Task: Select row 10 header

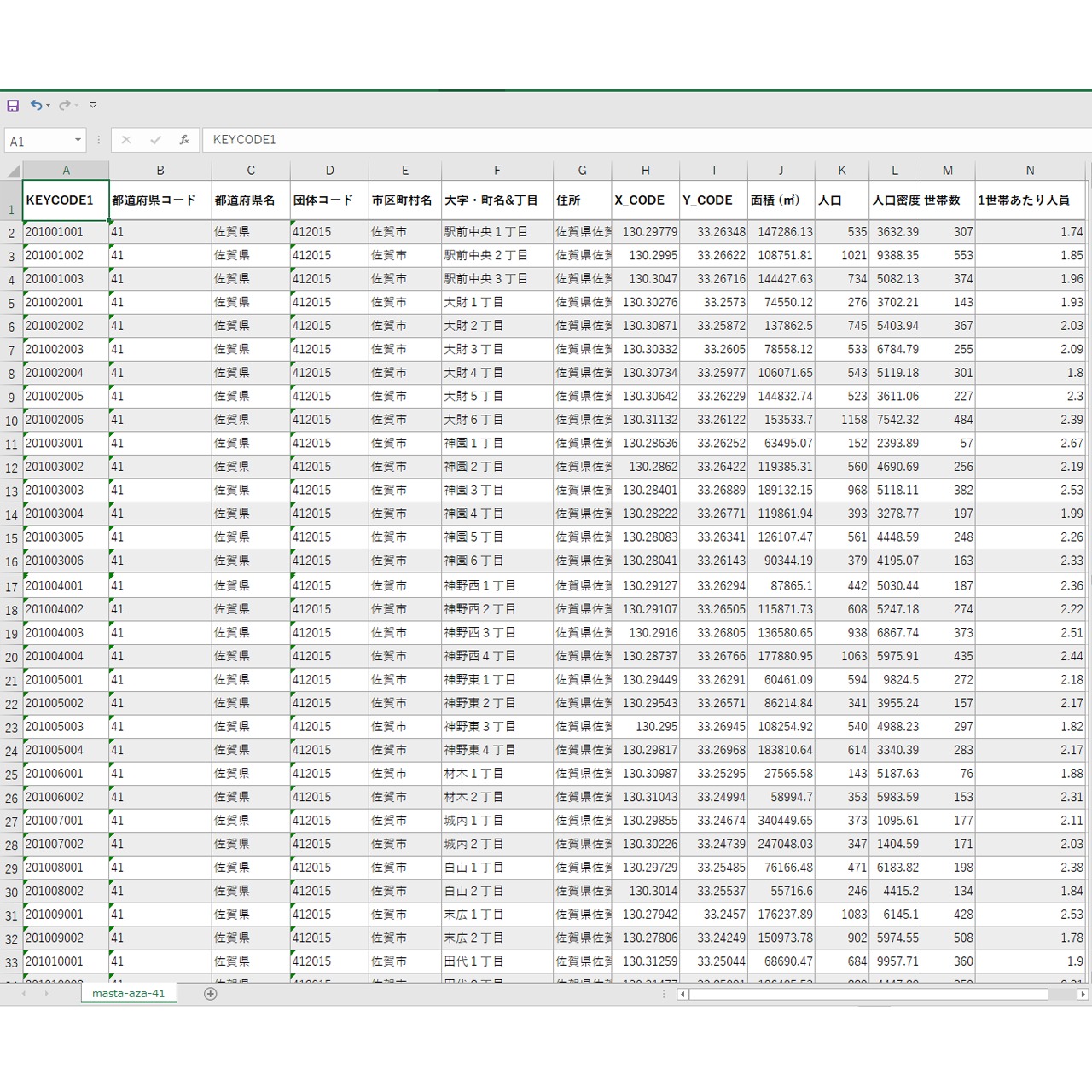Action: tap(11, 421)
